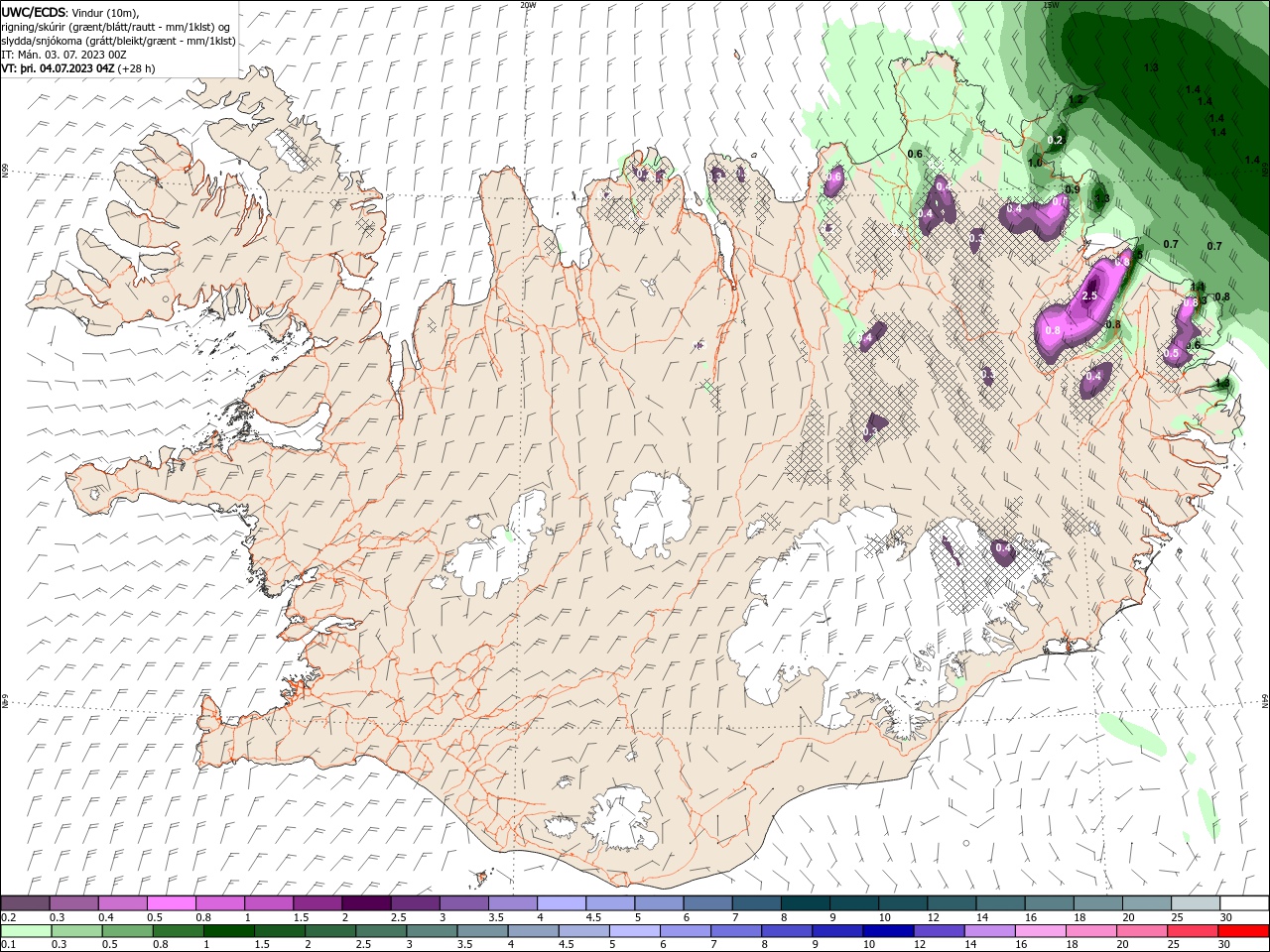This screenshot has width=1270, height=952.
Task: Pick dark teal snow swatch between 8 and 9
Action: [806, 903]
